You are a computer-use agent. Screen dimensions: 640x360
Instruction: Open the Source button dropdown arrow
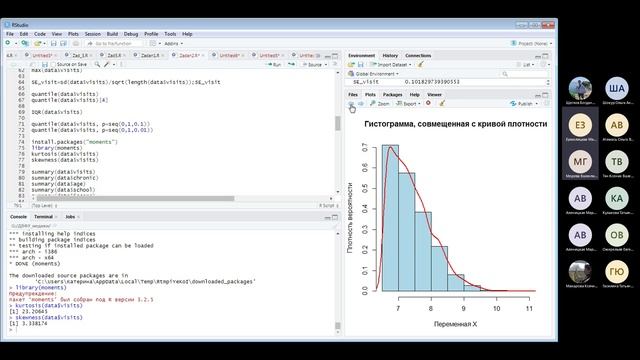[x=326, y=64]
